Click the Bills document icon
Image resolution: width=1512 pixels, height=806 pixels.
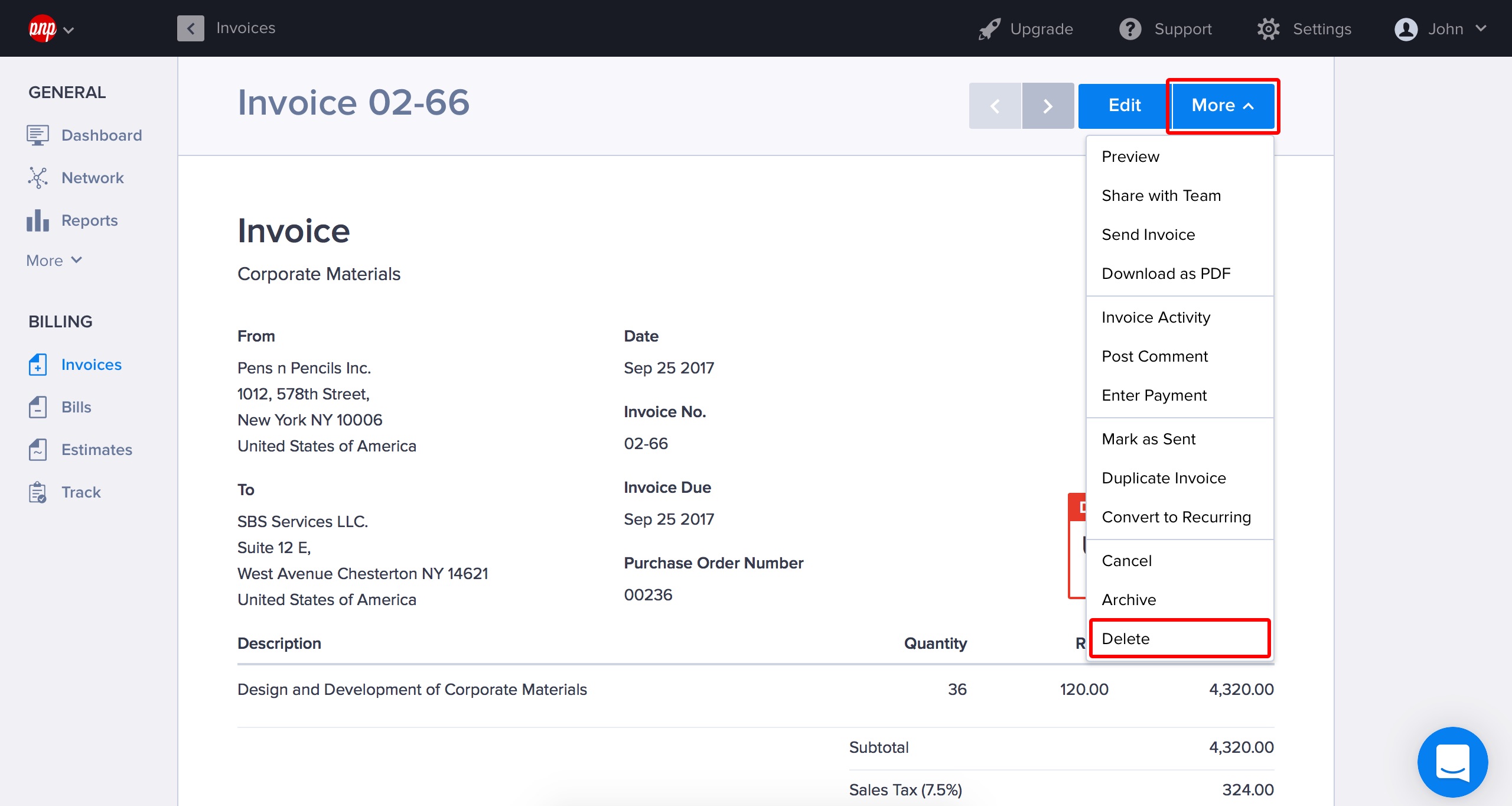(37, 407)
